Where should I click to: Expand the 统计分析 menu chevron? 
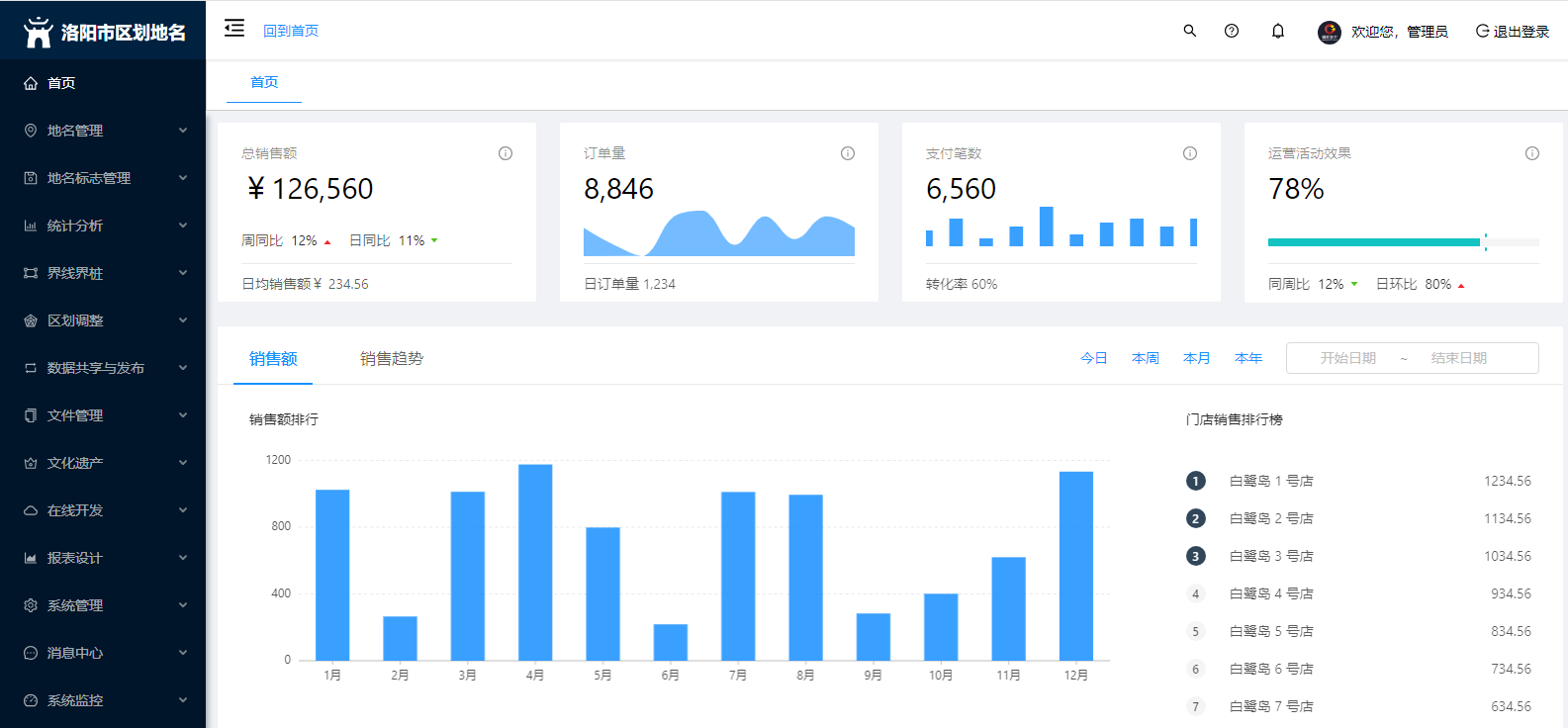[183, 226]
